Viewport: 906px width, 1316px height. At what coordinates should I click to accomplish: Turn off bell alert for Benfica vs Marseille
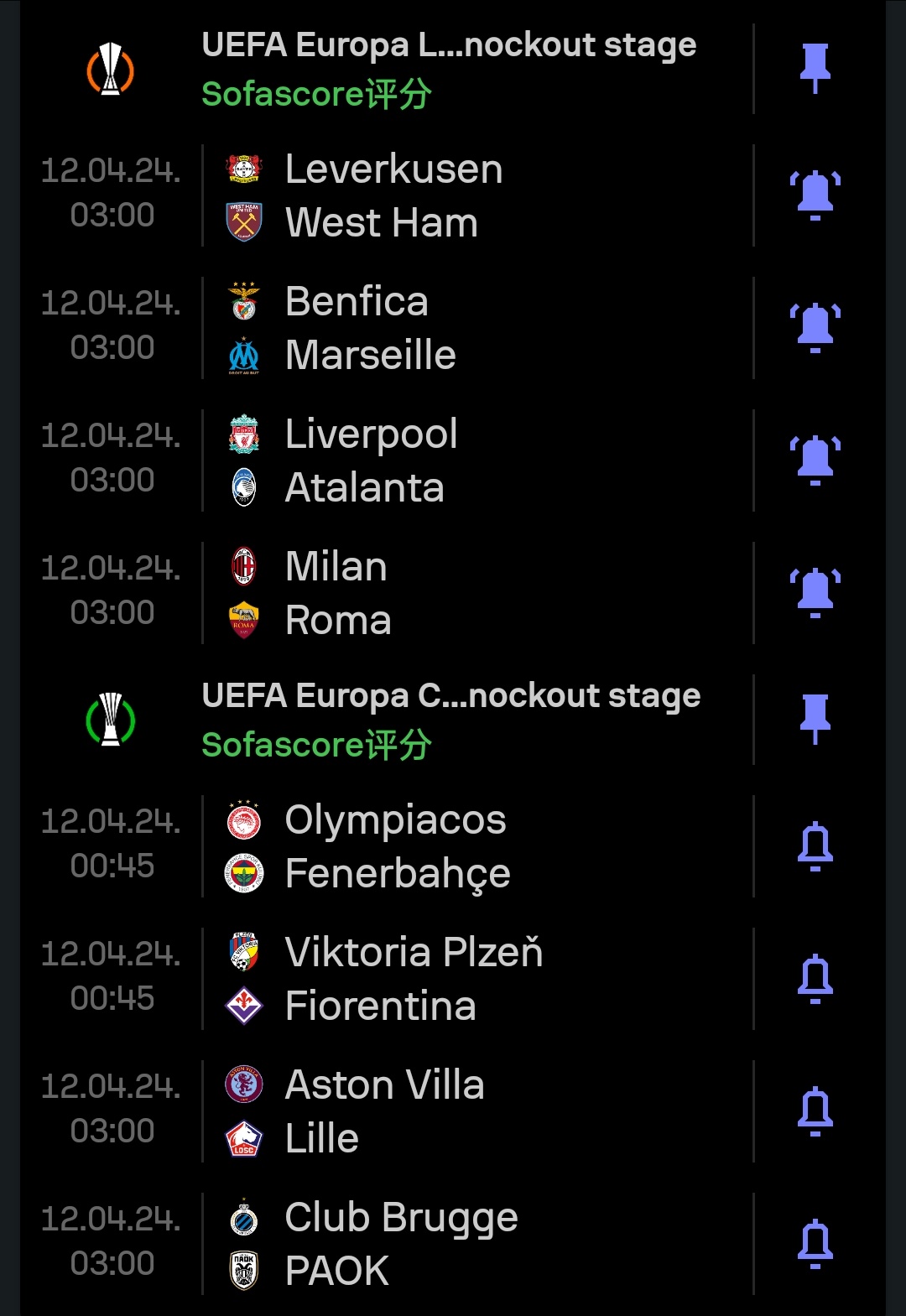815,328
